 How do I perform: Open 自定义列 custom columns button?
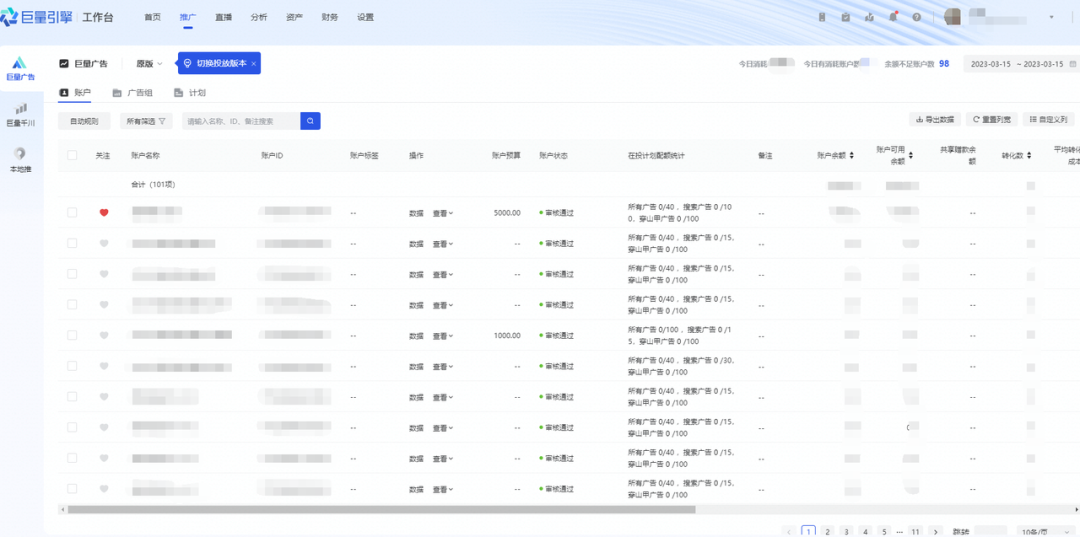pyautogui.click(x=1048, y=119)
